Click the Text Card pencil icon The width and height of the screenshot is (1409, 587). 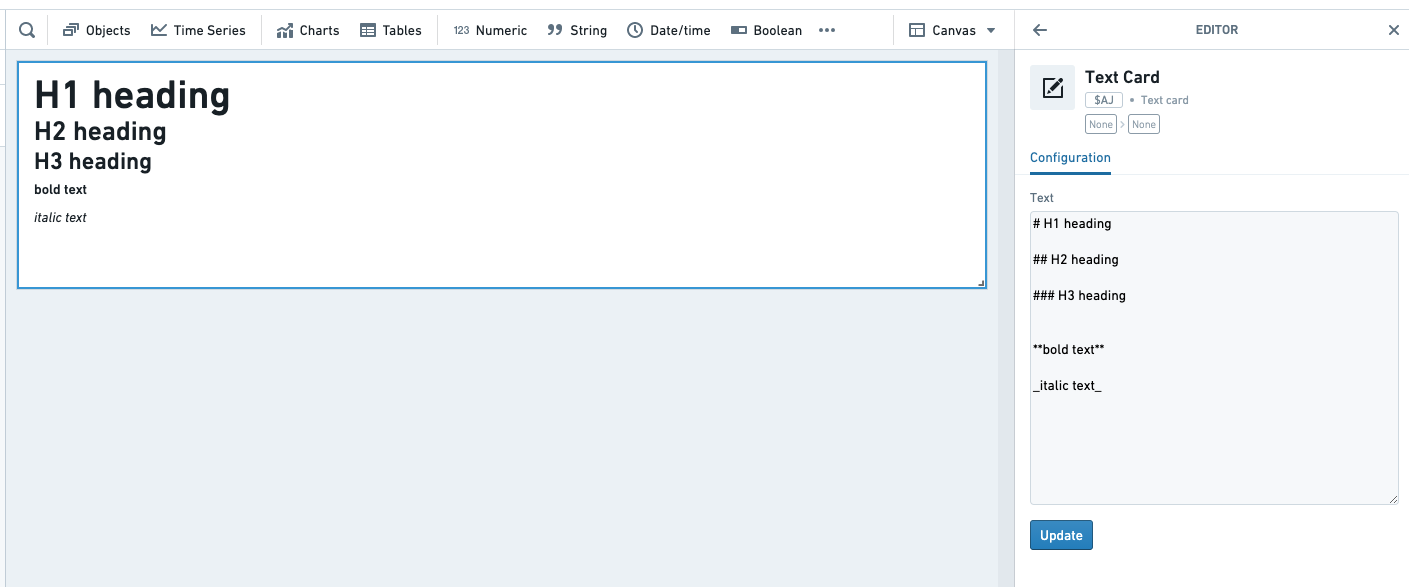tap(1052, 88)
